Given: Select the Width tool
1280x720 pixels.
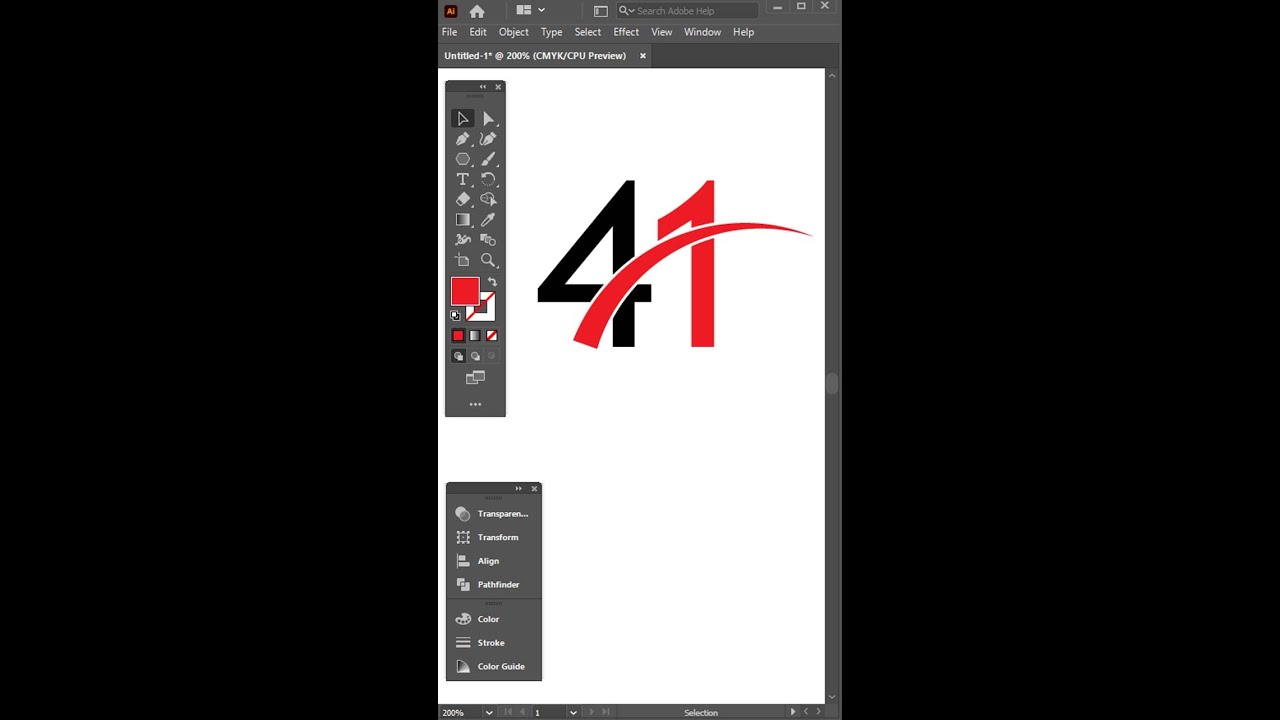Looking at the screenshot, I should tap(462, 240).
